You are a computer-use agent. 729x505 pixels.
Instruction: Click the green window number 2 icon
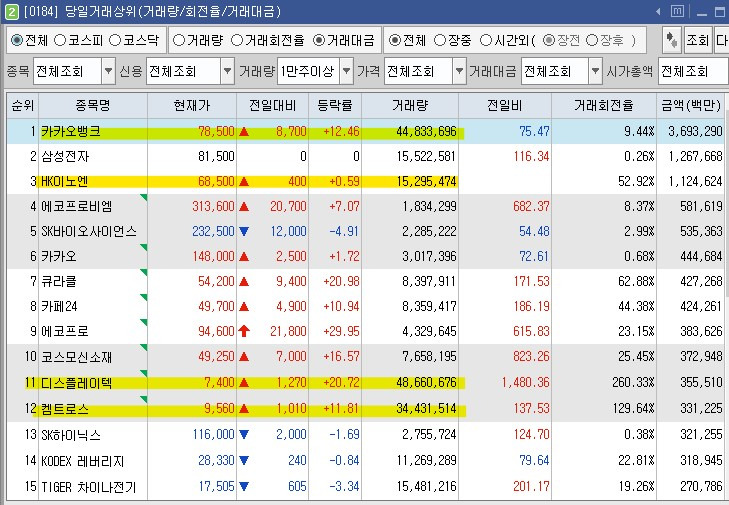click(x=11, y=12)
